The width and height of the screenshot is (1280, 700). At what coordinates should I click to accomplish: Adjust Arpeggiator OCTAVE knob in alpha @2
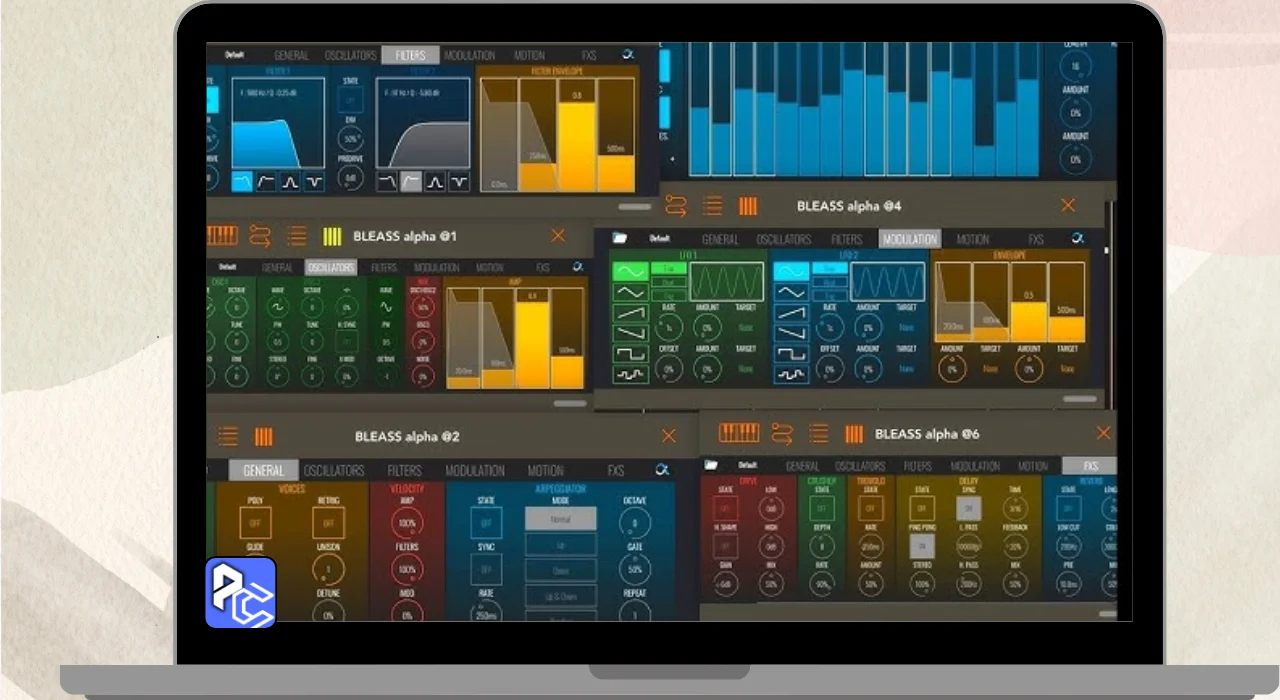[x=634, y=522]
